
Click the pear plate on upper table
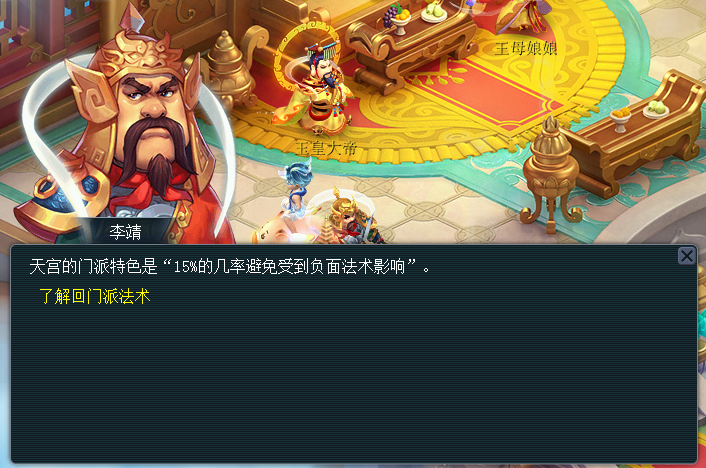click(x=434, y=12)
